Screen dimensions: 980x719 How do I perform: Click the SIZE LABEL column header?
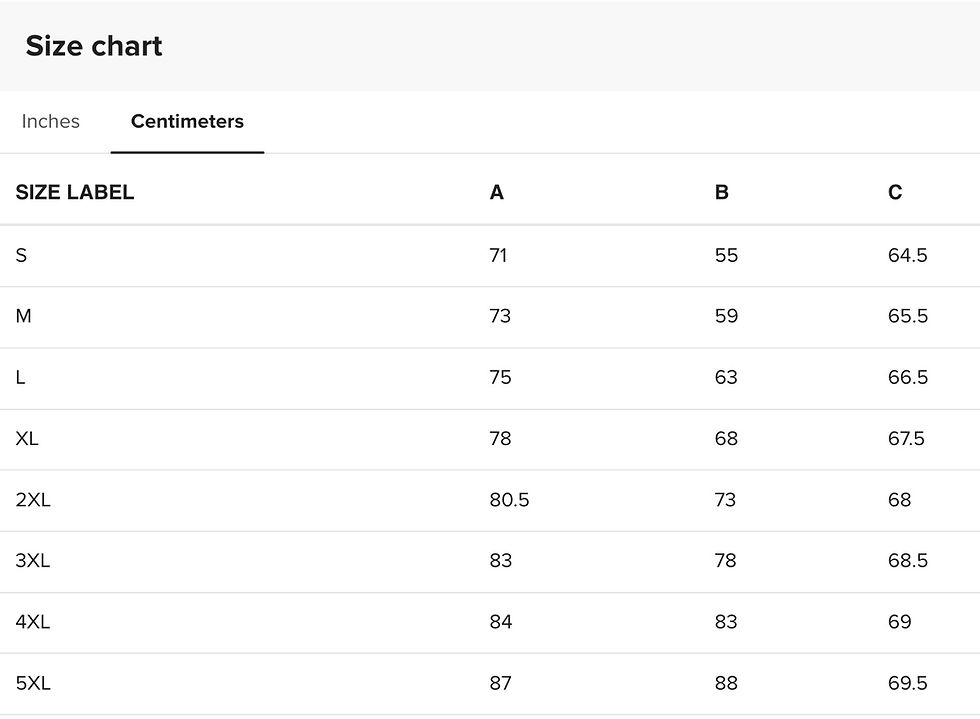click(x=75, y=192)
